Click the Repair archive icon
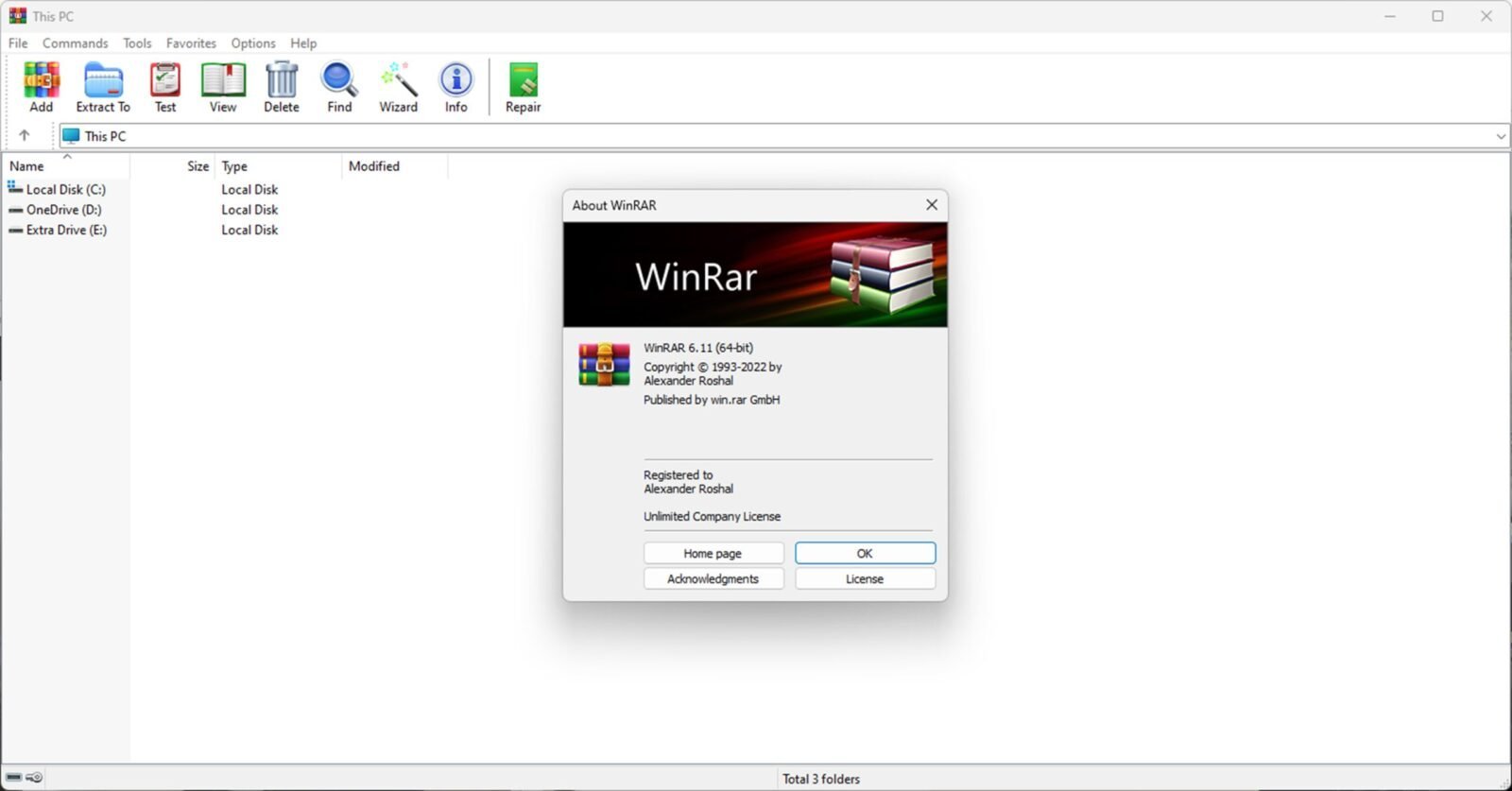The height and width of the screenshot is (791, 1512). coord(523,87)
